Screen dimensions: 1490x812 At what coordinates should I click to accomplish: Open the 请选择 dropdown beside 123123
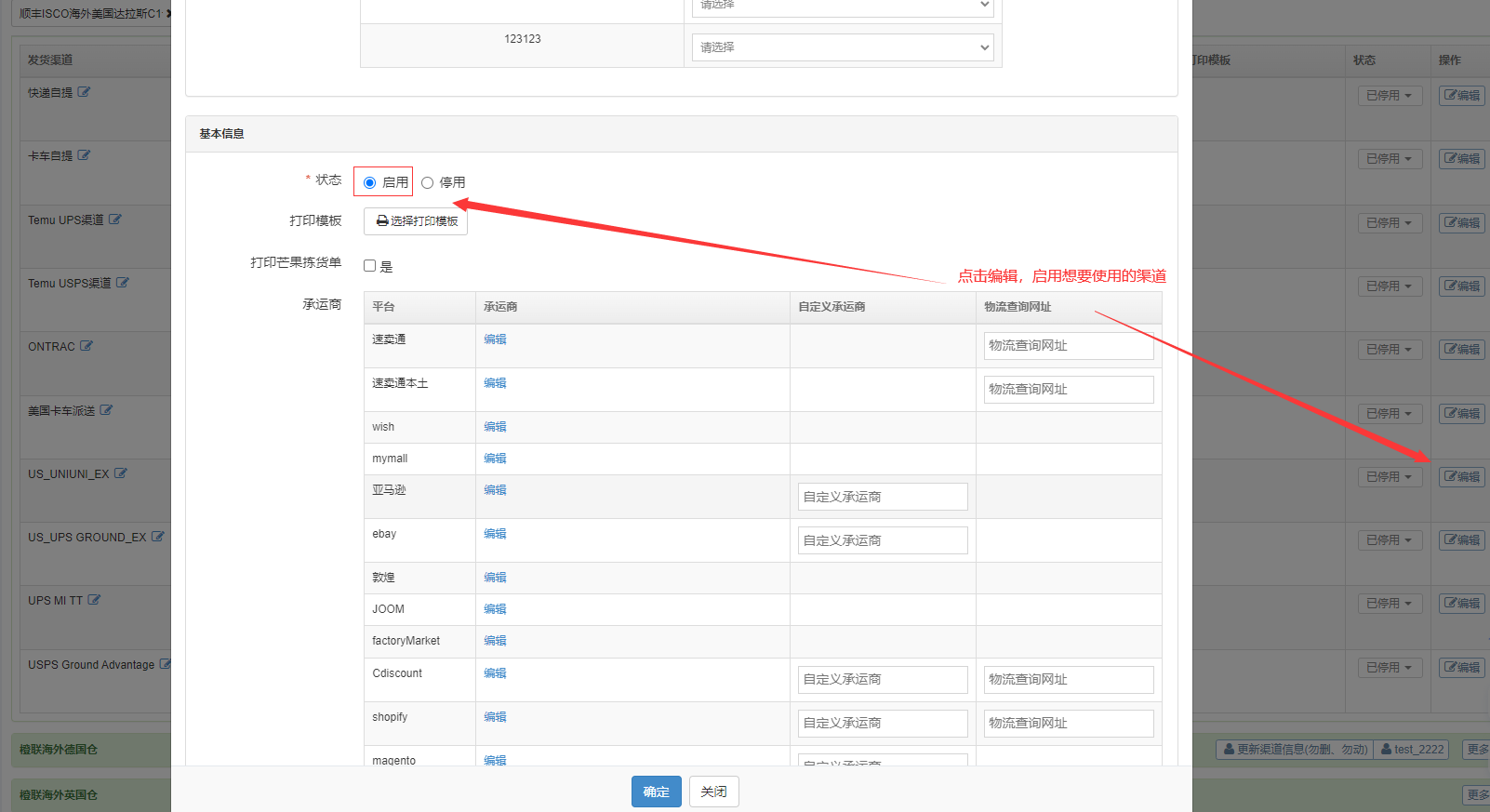[843, 47]
